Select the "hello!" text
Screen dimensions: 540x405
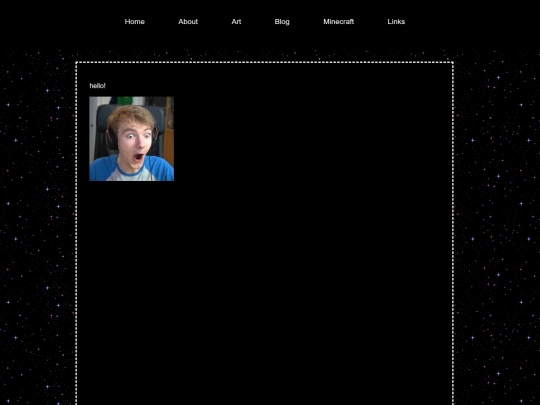97,86
